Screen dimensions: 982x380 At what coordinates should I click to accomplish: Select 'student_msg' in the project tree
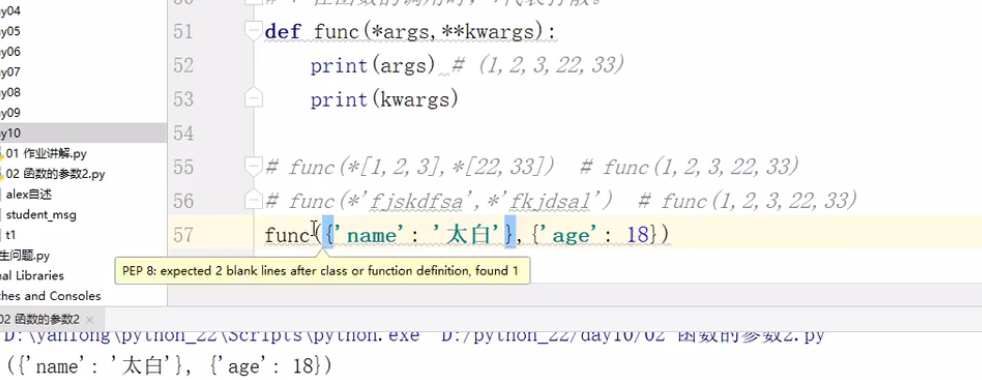(x=41, y=215)
